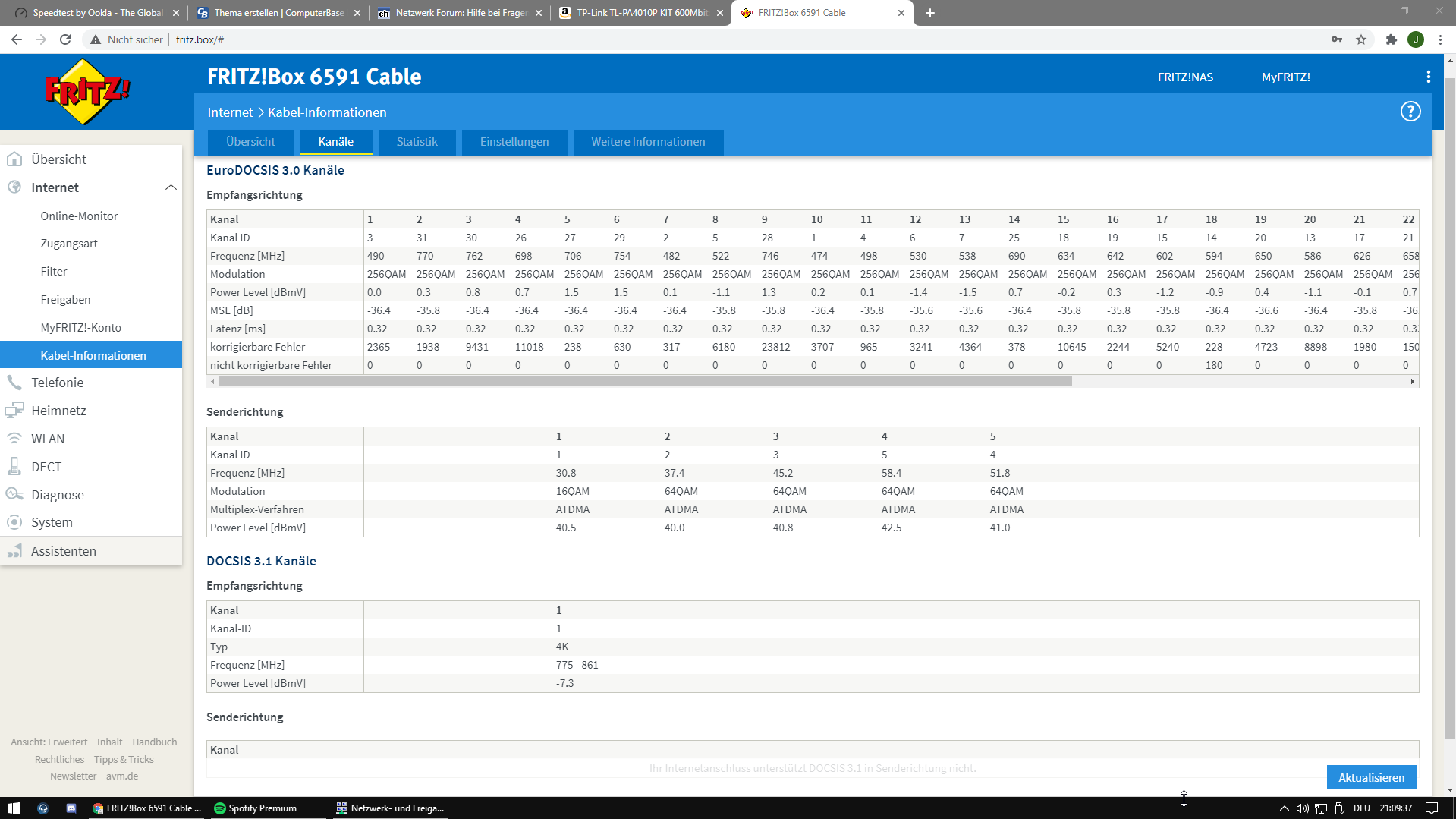
Task: Open Filter in sidebar
Action: [x=53, y=272]
